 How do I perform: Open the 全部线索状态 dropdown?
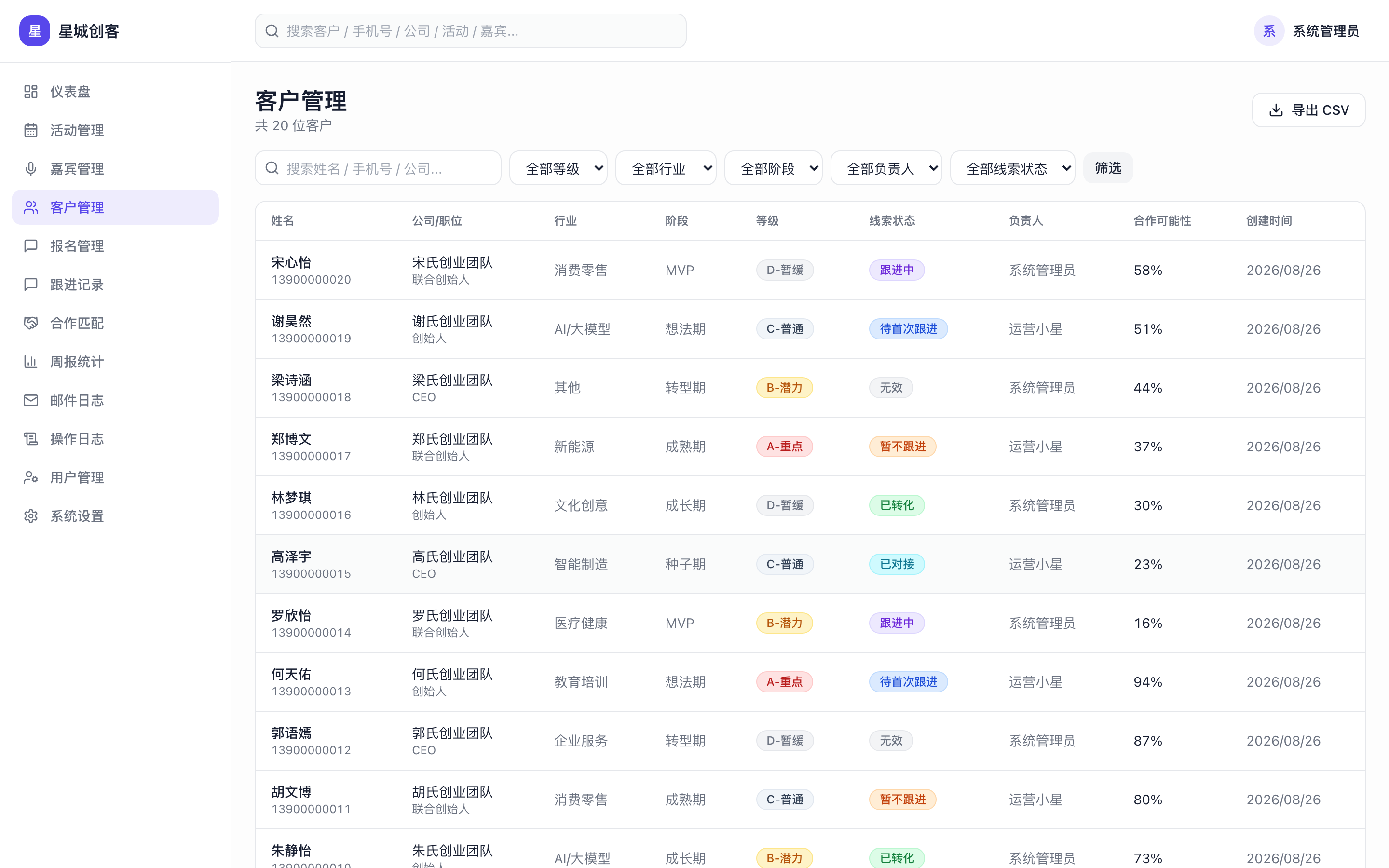coord(1012,168)
